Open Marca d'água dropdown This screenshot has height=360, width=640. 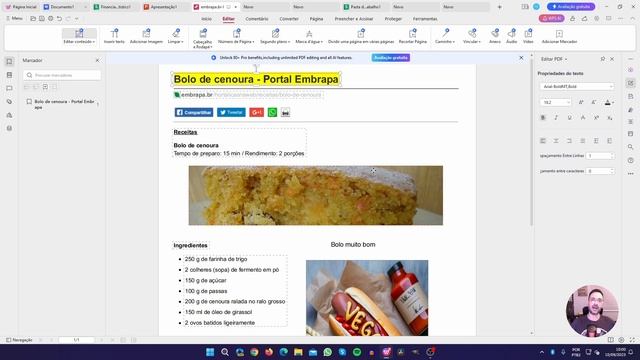[309, 36]
